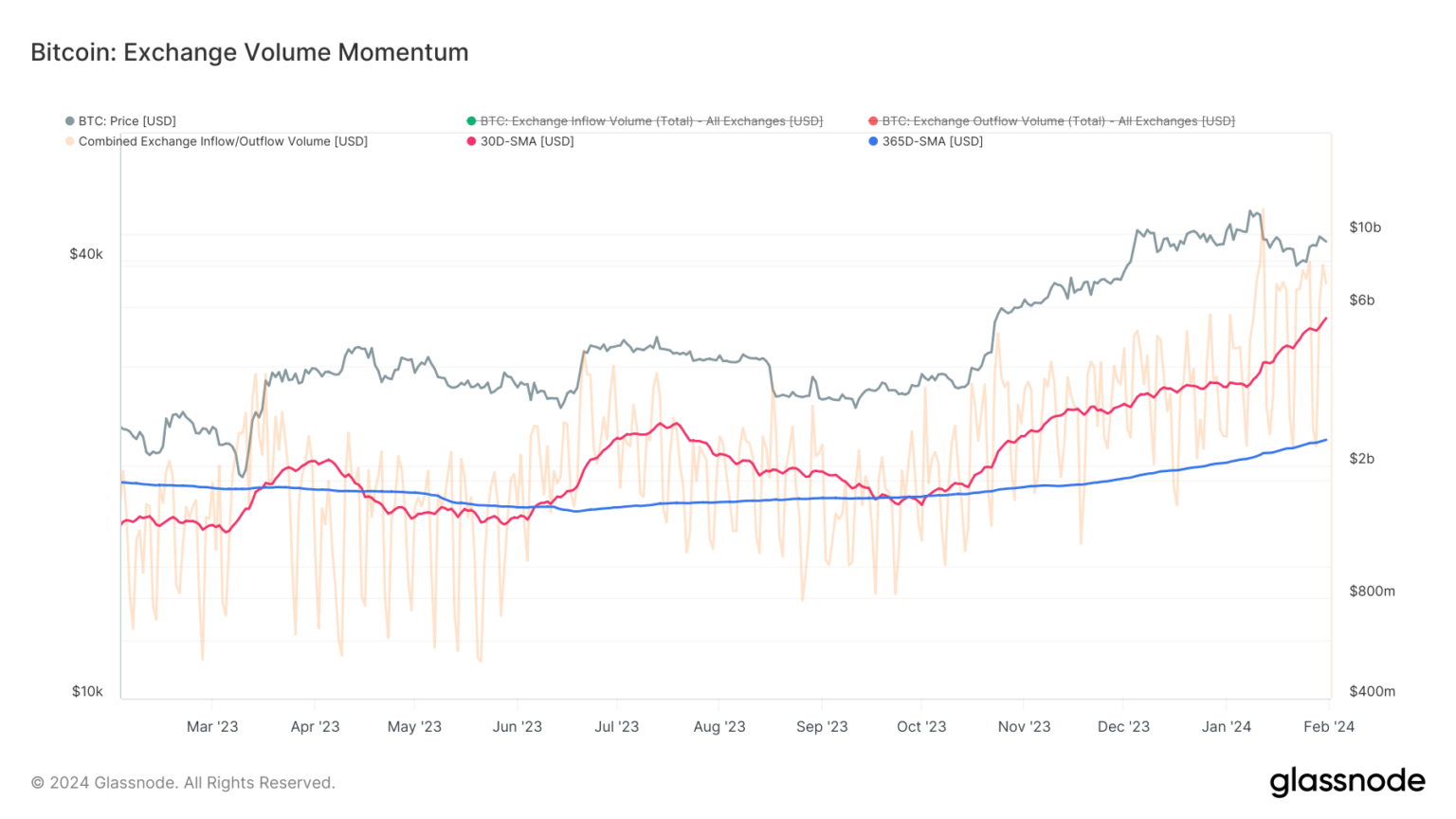1456x819 pixels.
Task: Enable the struck-through Exchange Inflow Volume series label
Action: 651,121
